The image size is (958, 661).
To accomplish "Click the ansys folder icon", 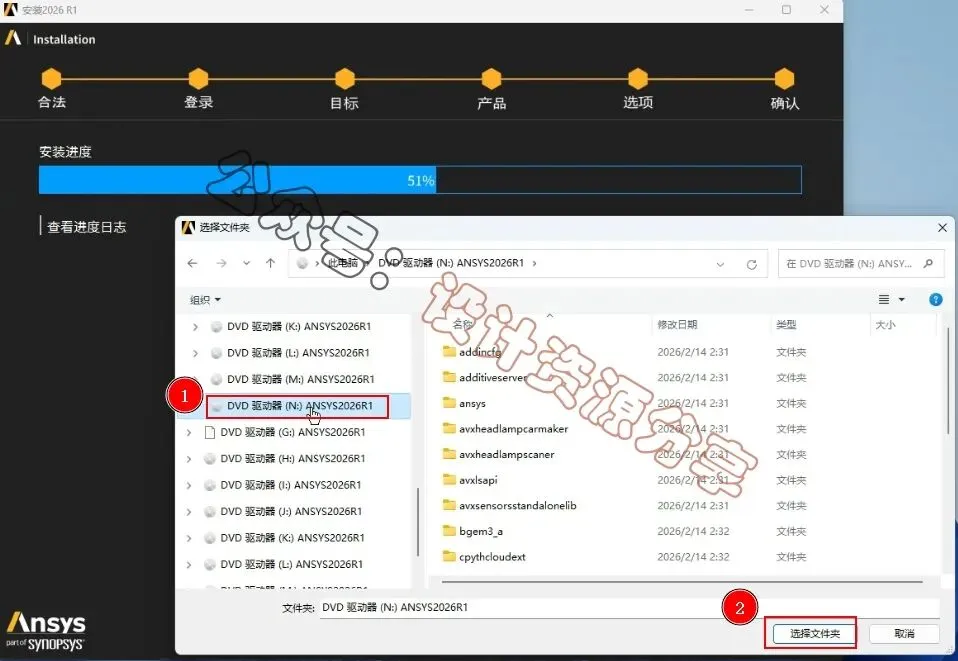I will (x=449, y=403).
